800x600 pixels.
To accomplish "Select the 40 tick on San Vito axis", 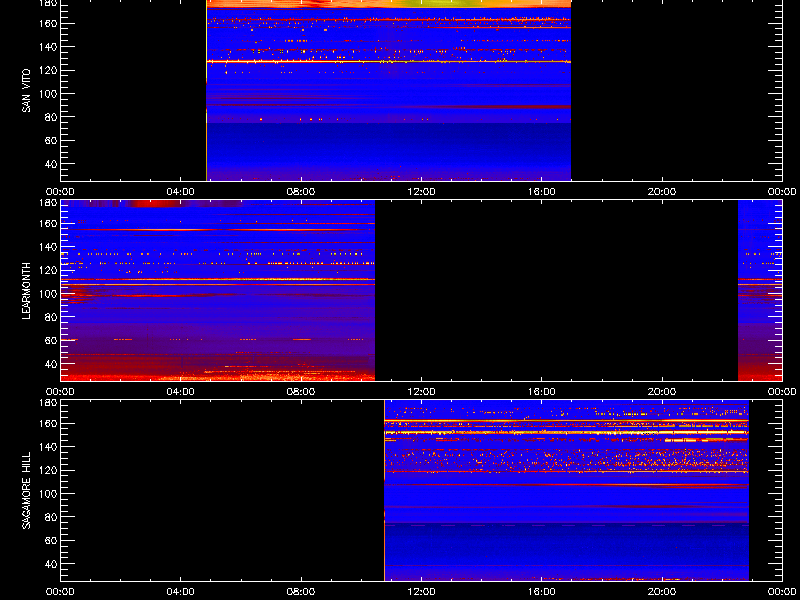I will [52, 164].
